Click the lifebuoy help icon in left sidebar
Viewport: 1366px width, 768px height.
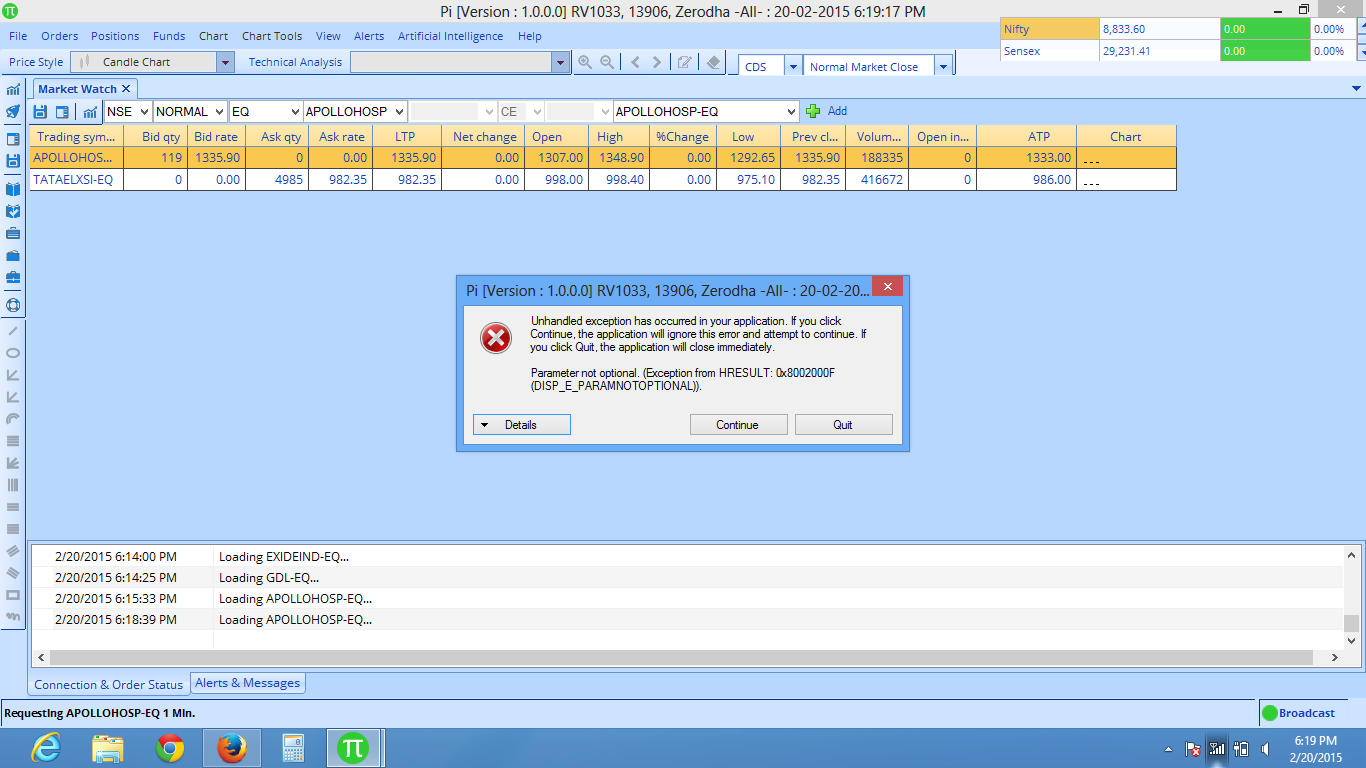pyautogui.click(x=13, y=305)
